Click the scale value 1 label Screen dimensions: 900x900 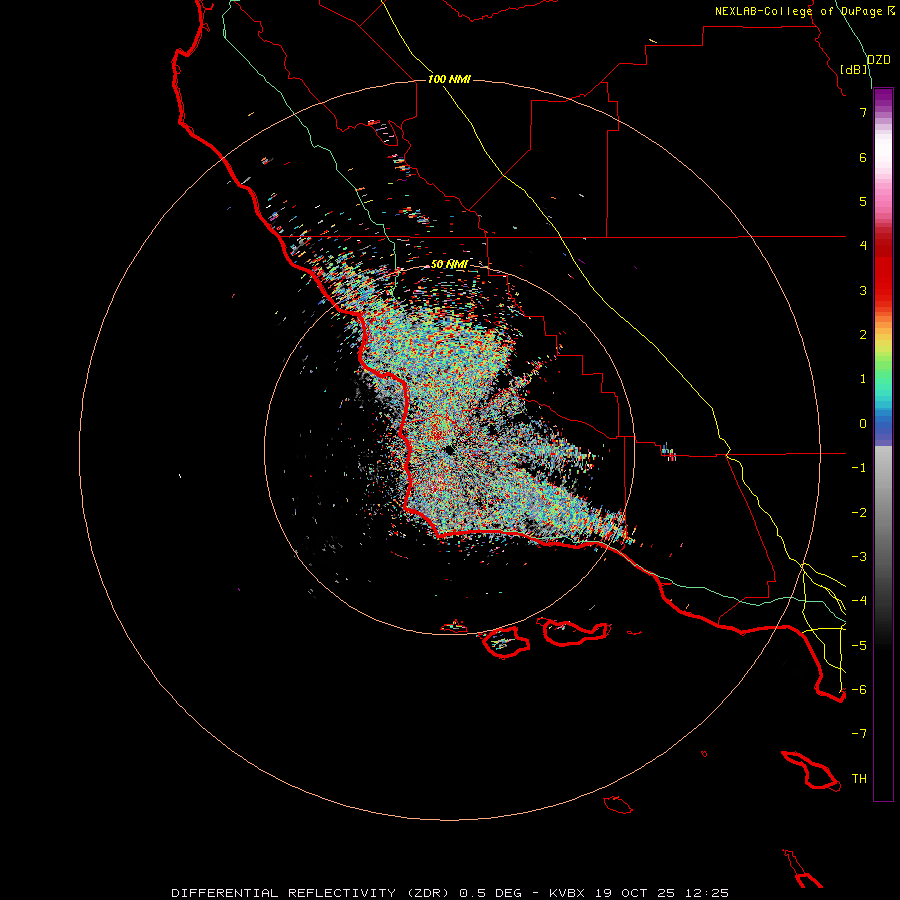(863, 379)
